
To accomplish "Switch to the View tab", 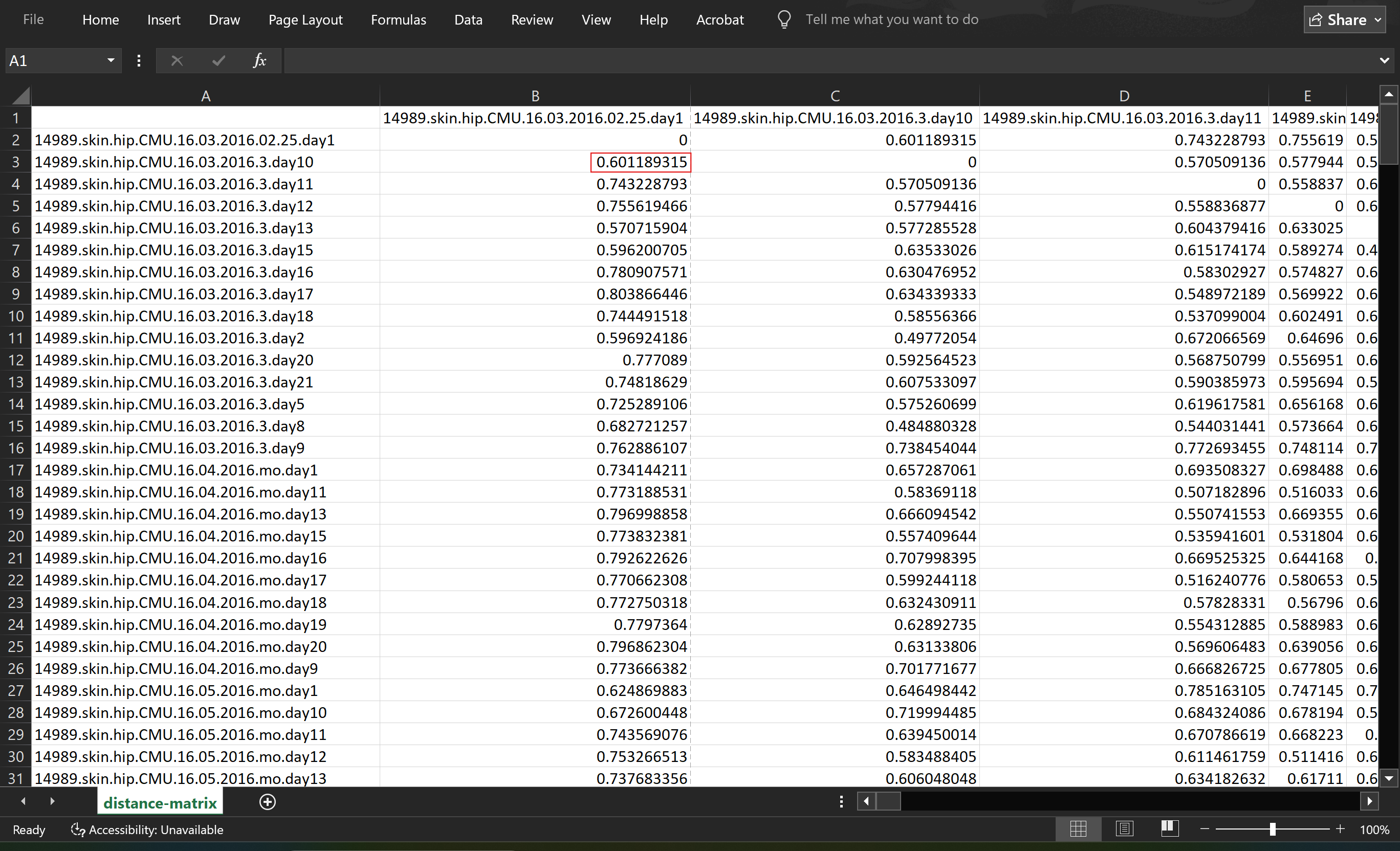I will click(x=596, y=19).
